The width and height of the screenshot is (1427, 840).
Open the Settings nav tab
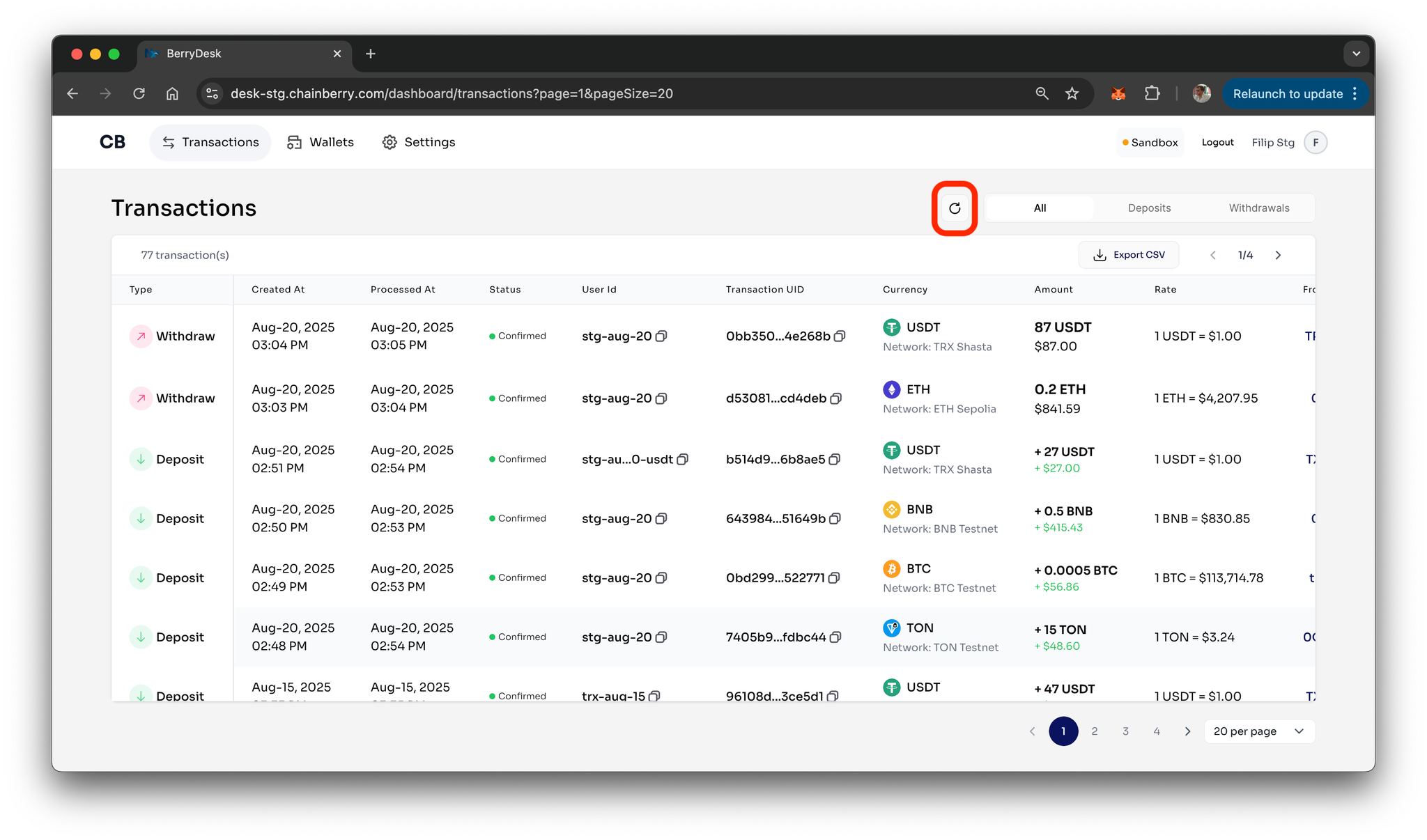419,143
